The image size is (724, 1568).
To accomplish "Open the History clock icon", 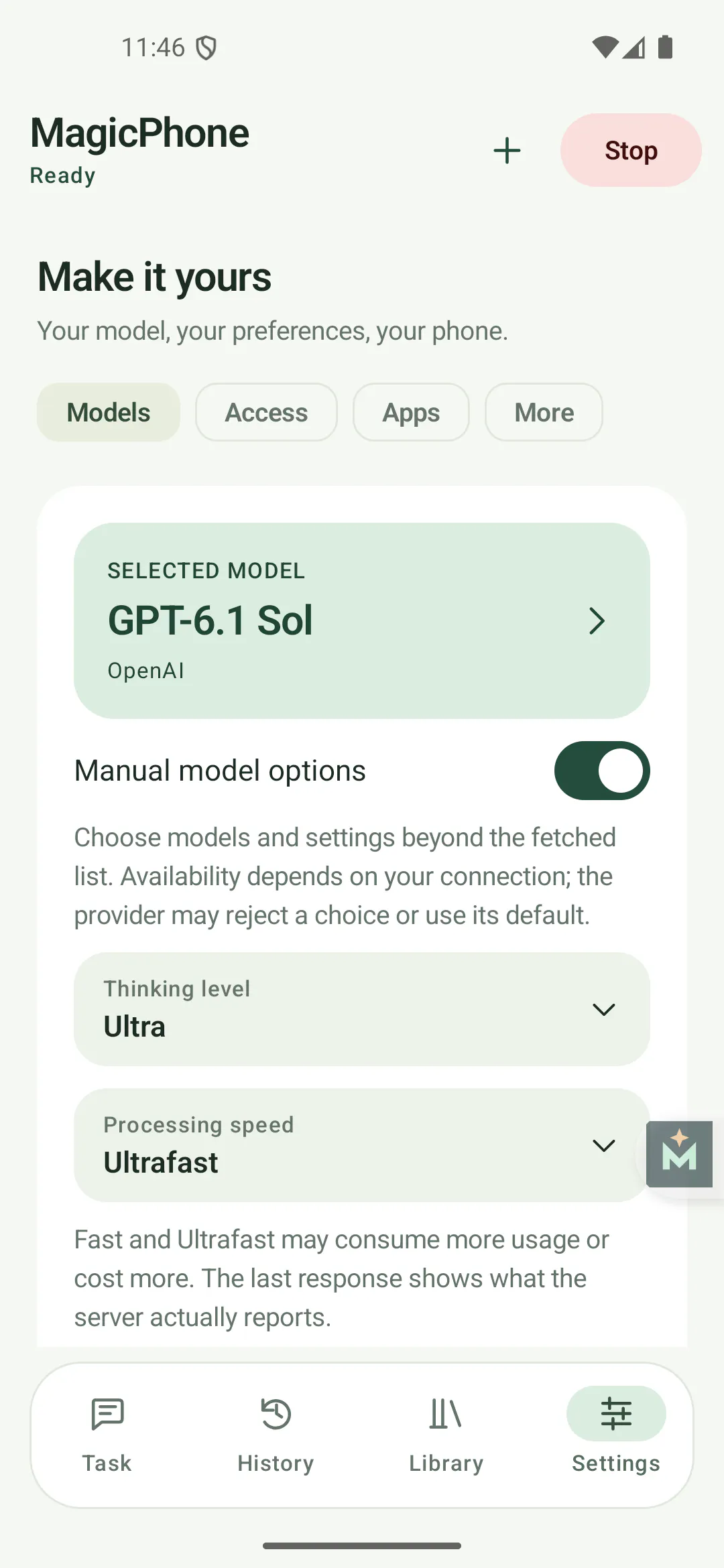I will [276, 1414].
